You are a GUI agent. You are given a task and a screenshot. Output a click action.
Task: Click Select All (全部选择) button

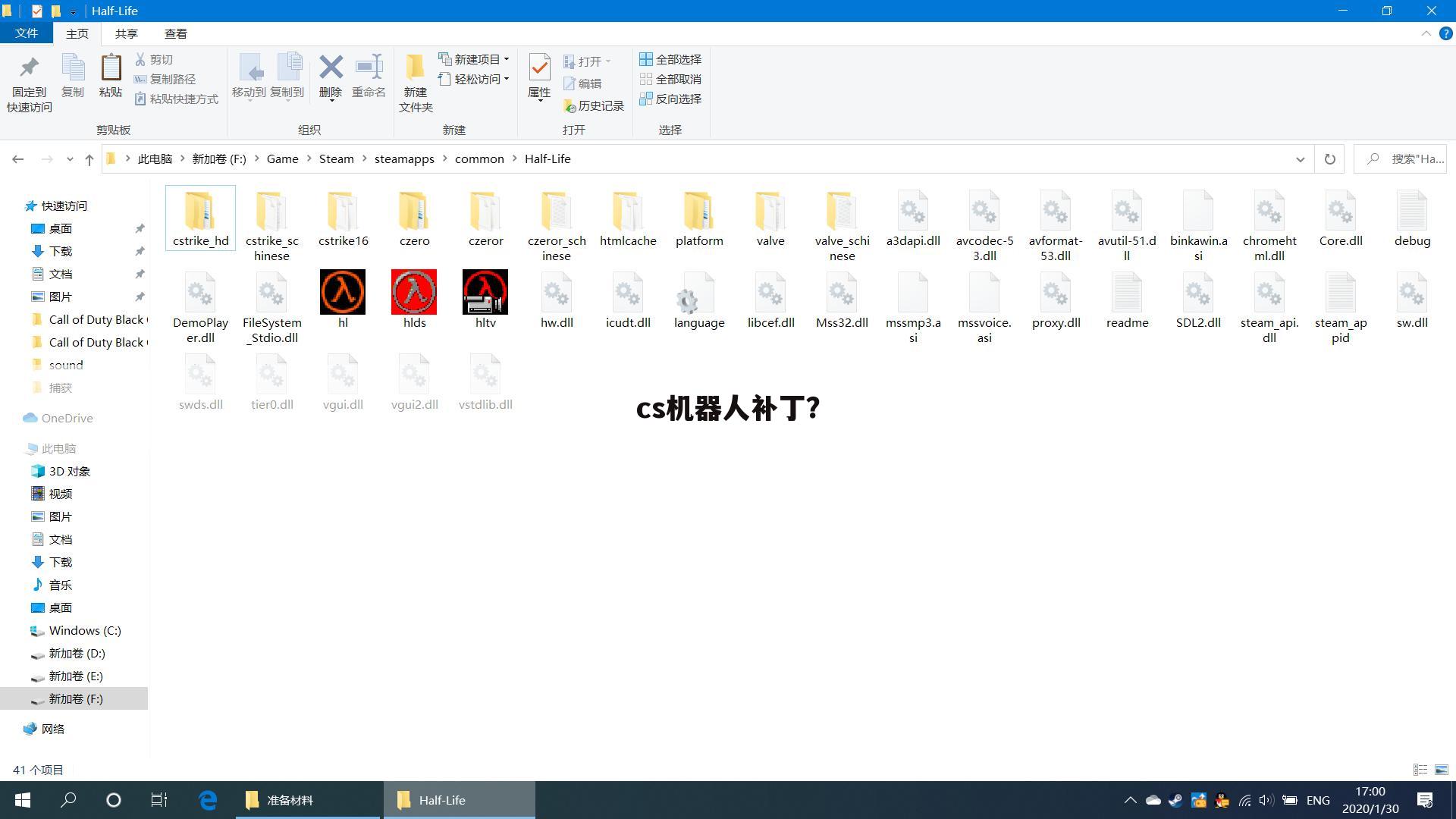click(670, 59)
